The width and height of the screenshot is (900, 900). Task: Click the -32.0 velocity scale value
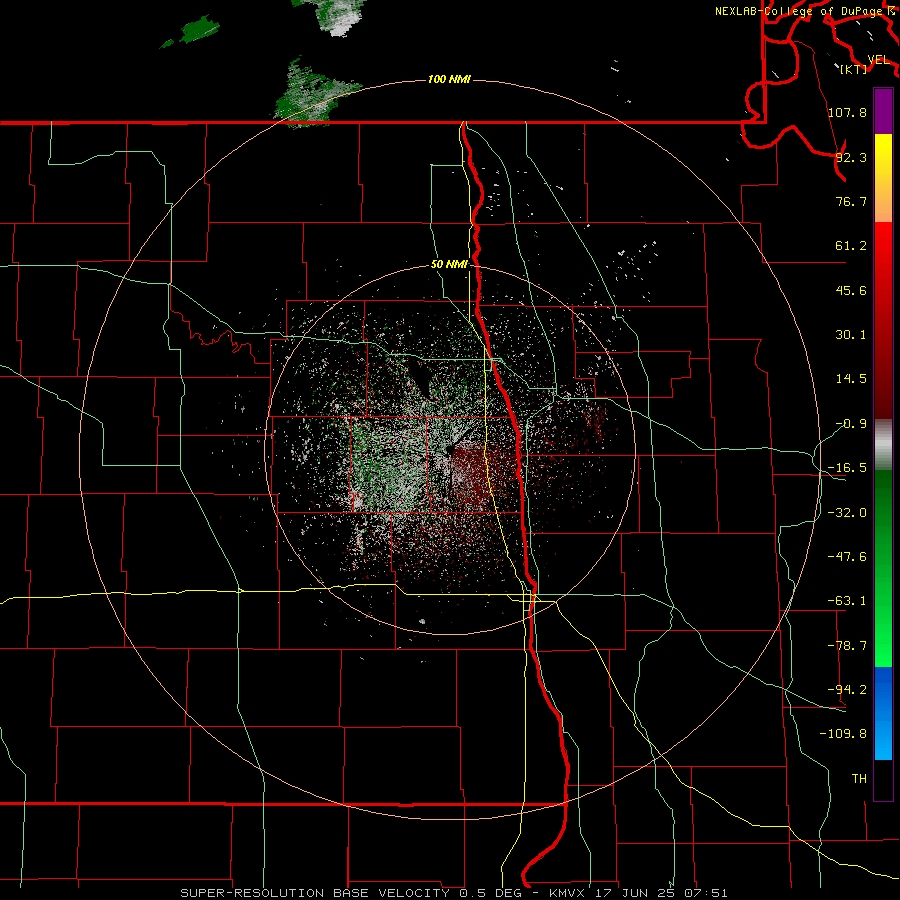[x=847, y=513]
